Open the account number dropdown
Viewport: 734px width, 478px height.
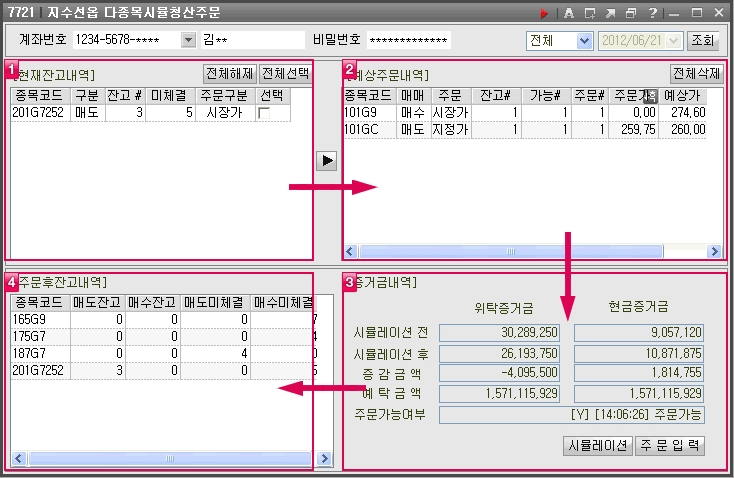point(189,40)
